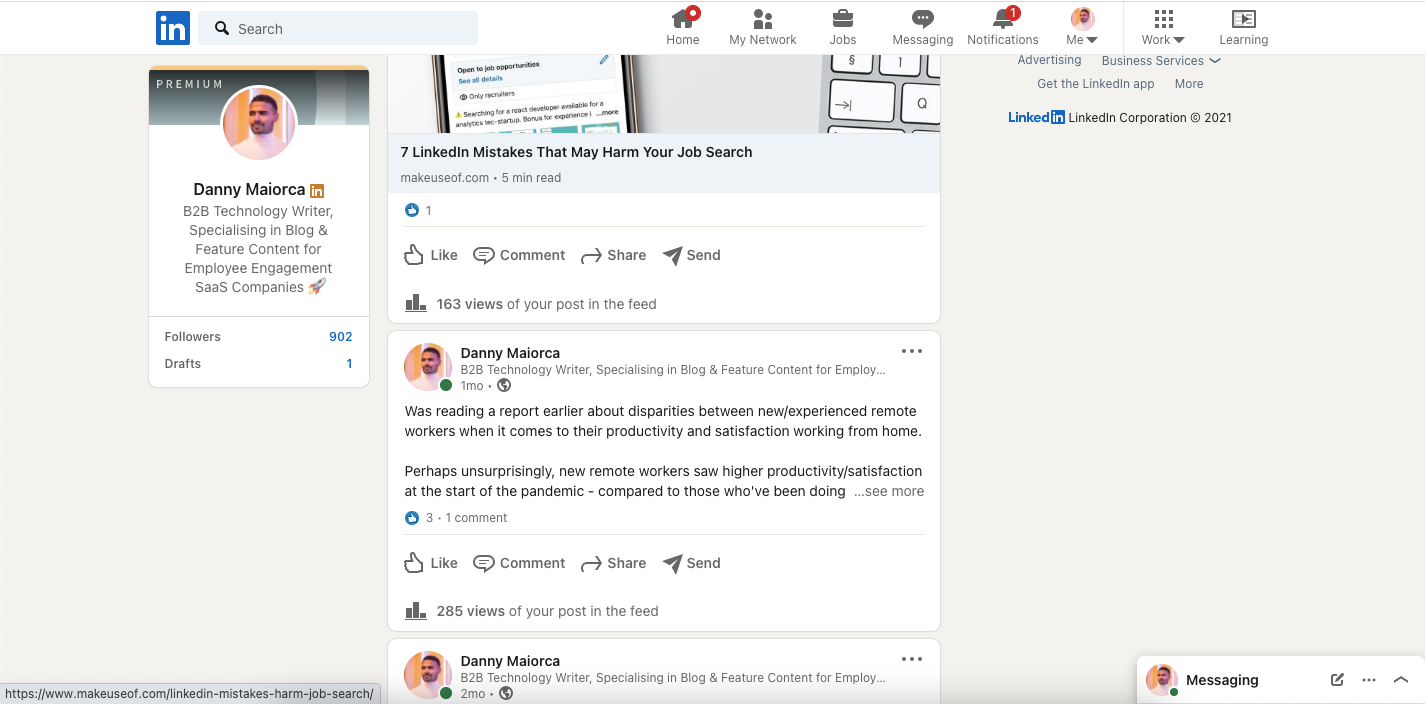Check Notifications with the bell icon

(1002, 25)
